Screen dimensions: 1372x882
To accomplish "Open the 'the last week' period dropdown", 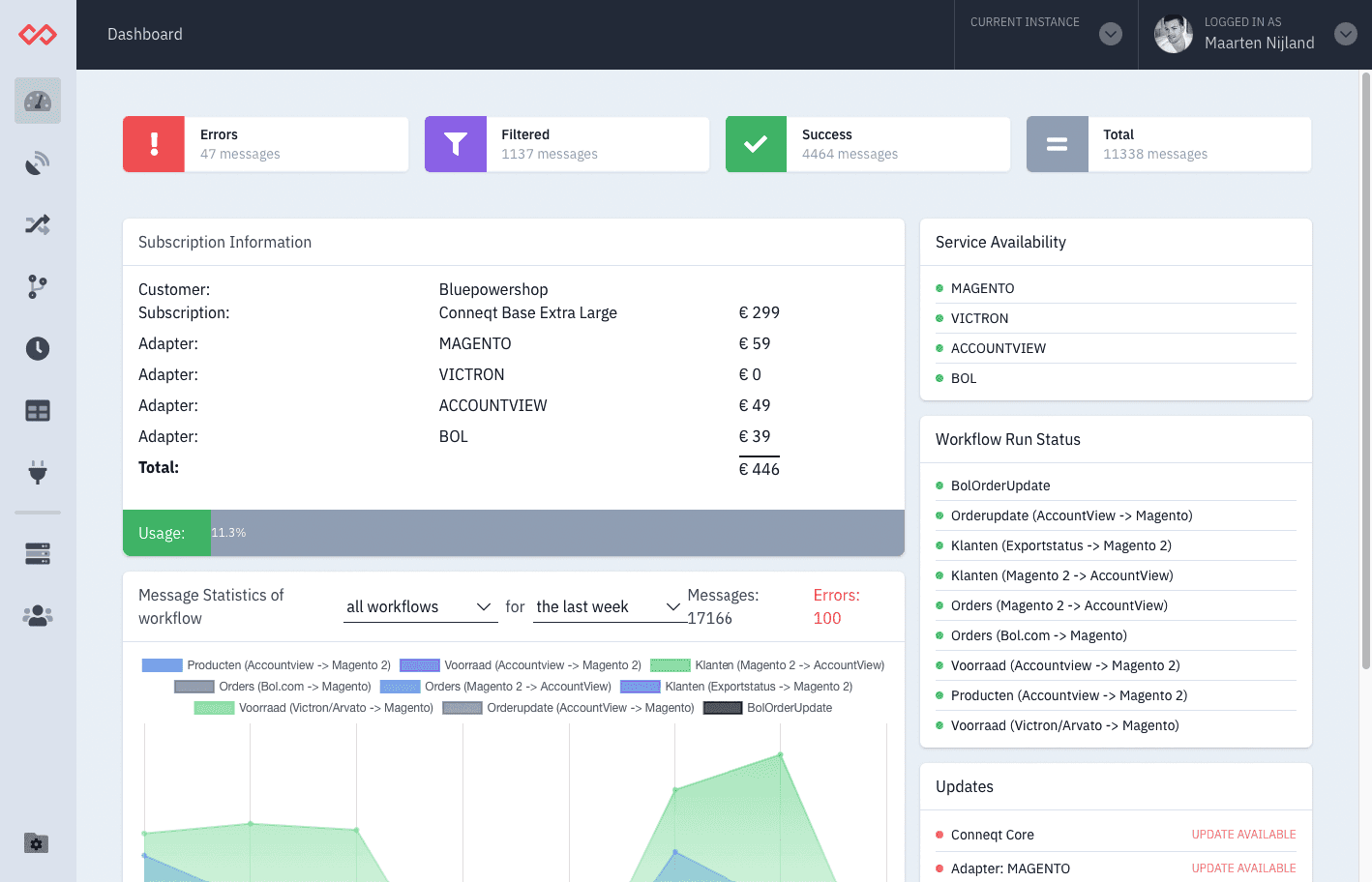I will [x=609, y=606].
